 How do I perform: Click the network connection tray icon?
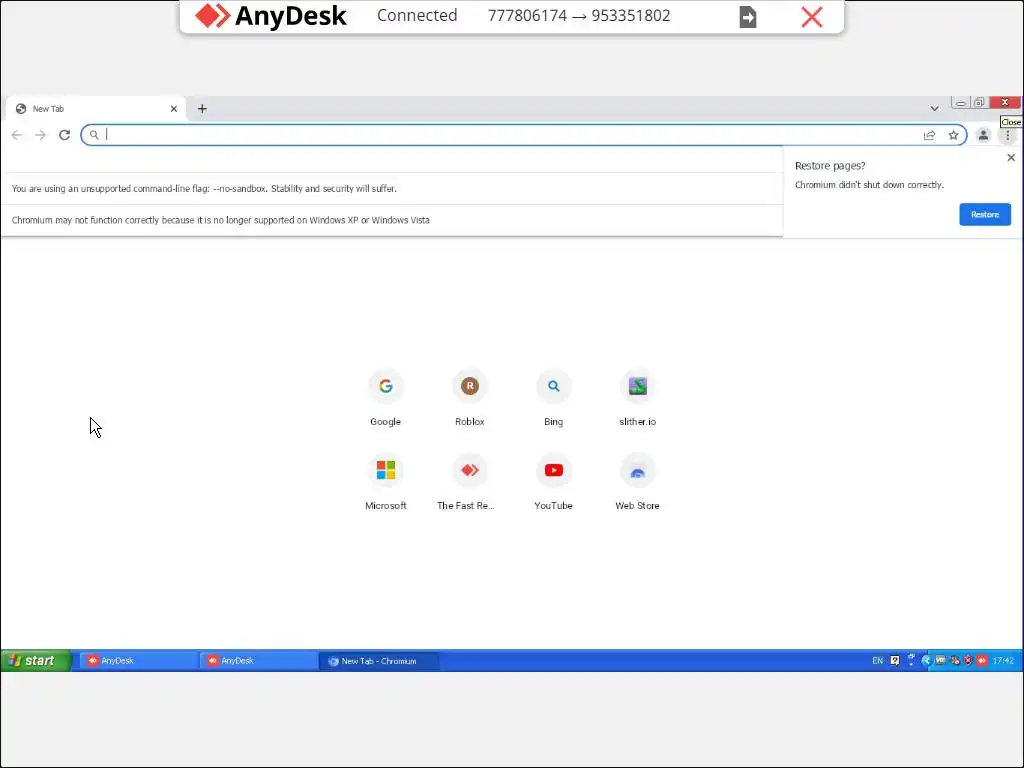(x=955, y=660)
